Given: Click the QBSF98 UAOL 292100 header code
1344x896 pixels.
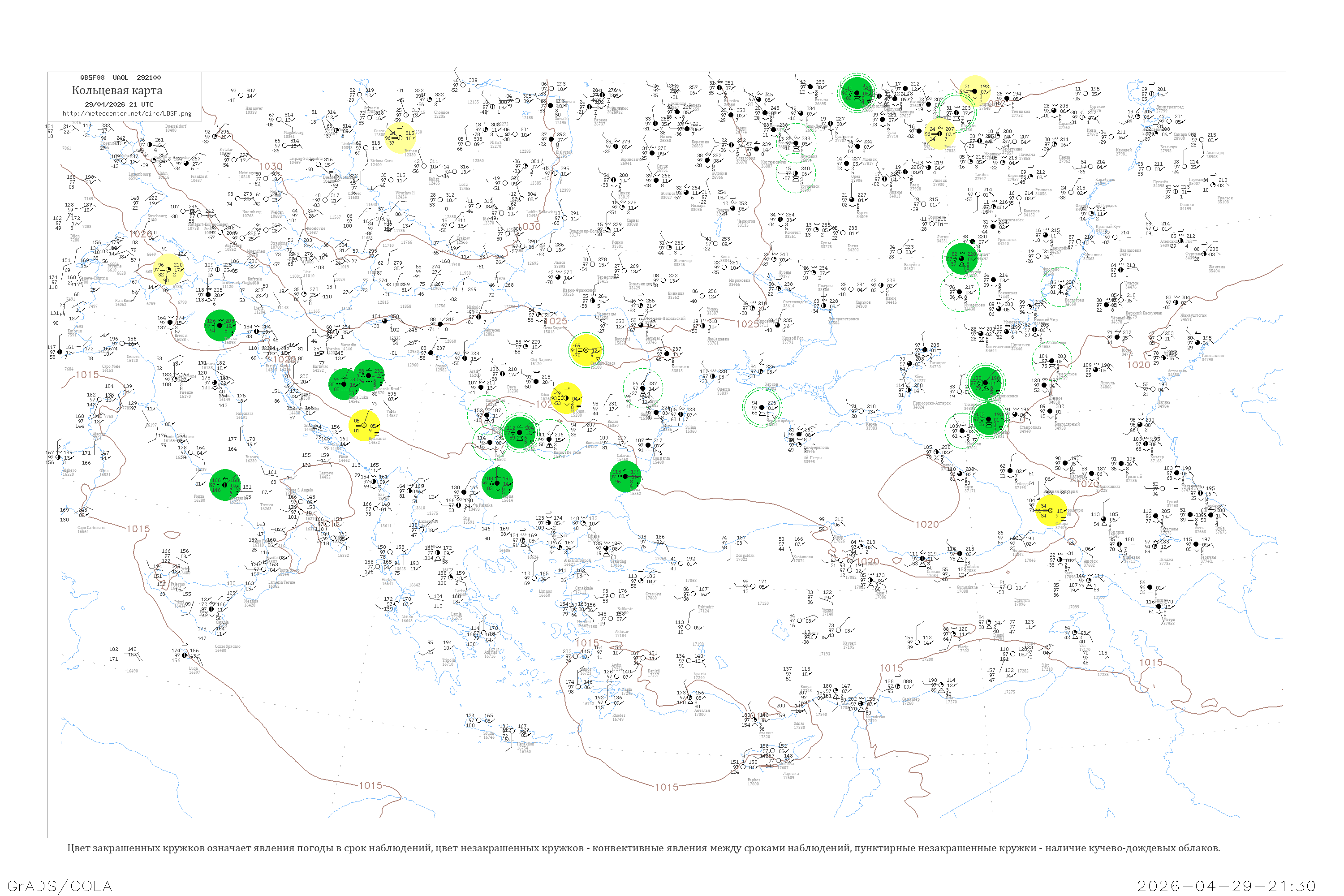Looking at the screenshot, I should (x=120, y=78).
